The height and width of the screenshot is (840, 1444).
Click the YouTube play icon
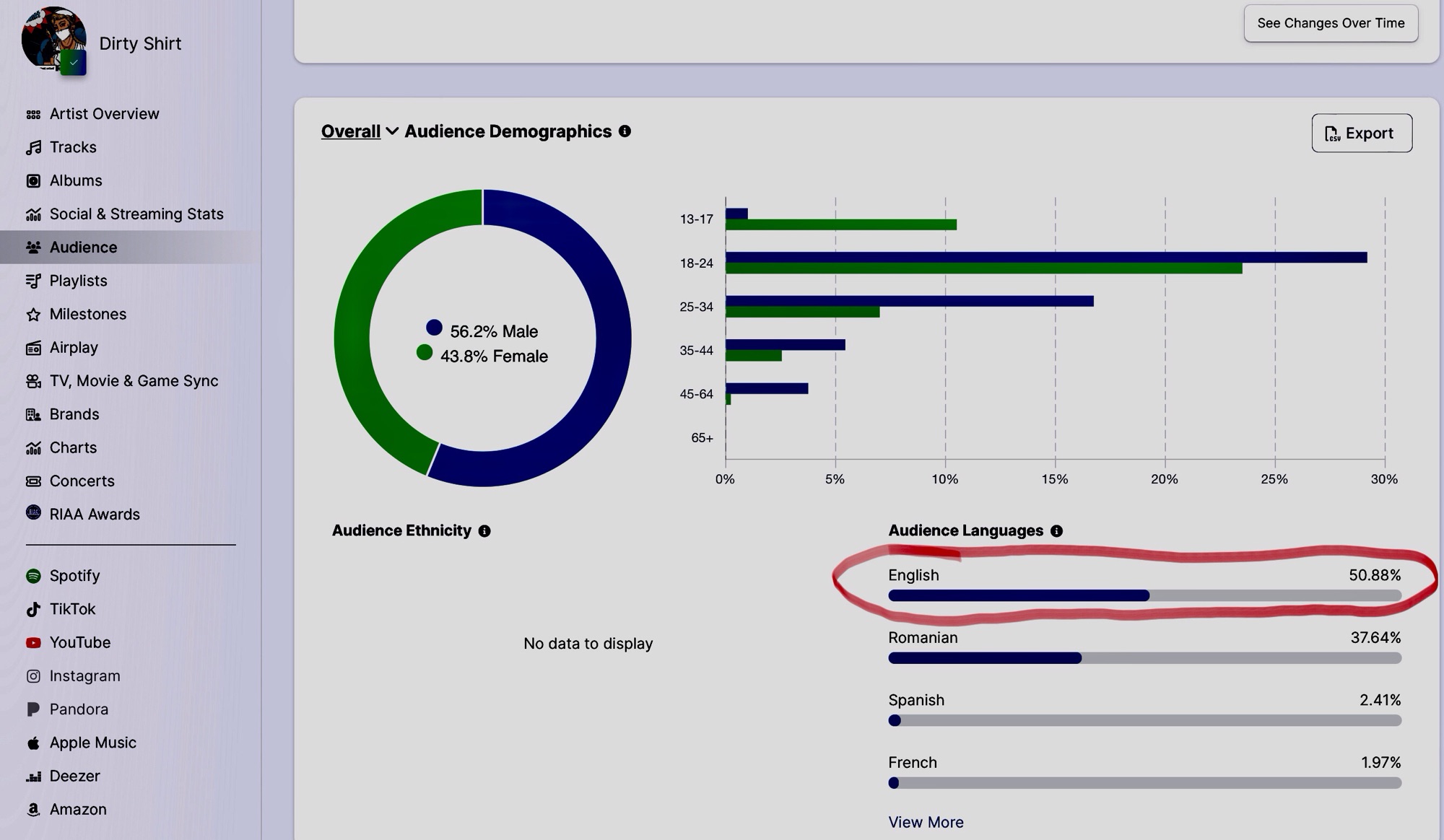tap(33, 642)
